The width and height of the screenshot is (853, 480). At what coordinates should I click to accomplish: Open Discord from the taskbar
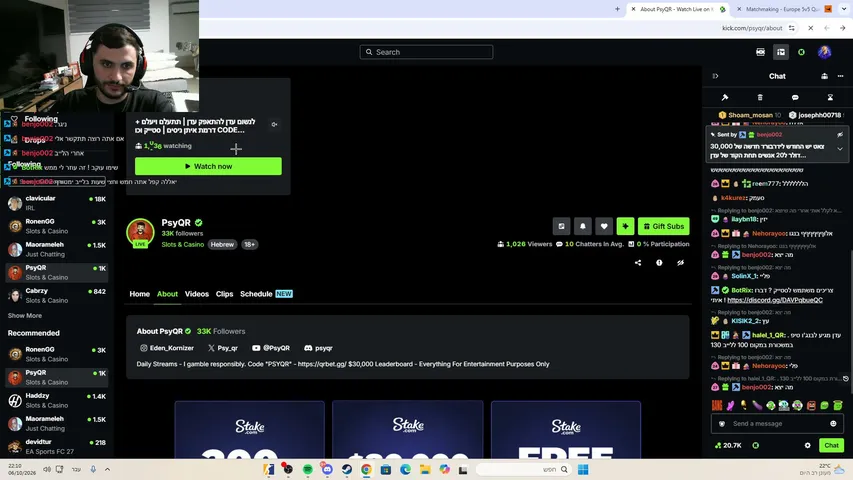327,469
